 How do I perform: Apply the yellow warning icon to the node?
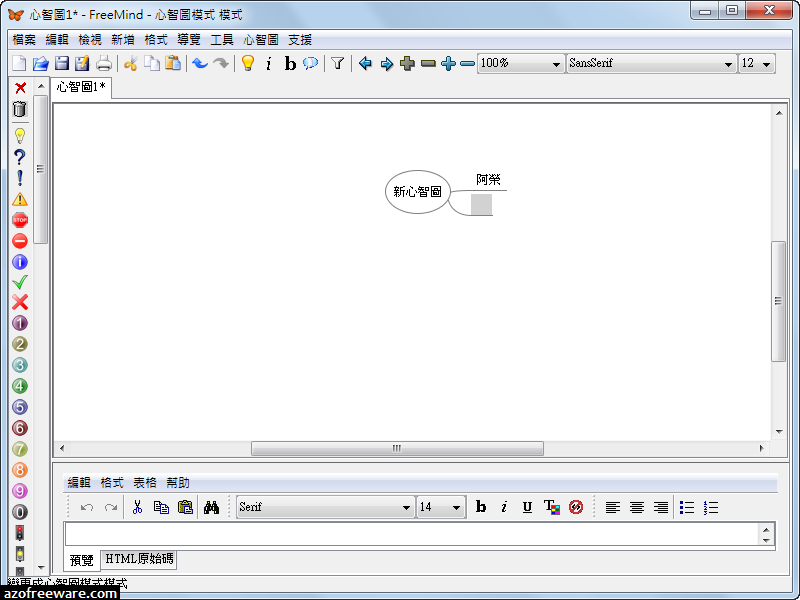pyautogui.click(x=22, y=198)
